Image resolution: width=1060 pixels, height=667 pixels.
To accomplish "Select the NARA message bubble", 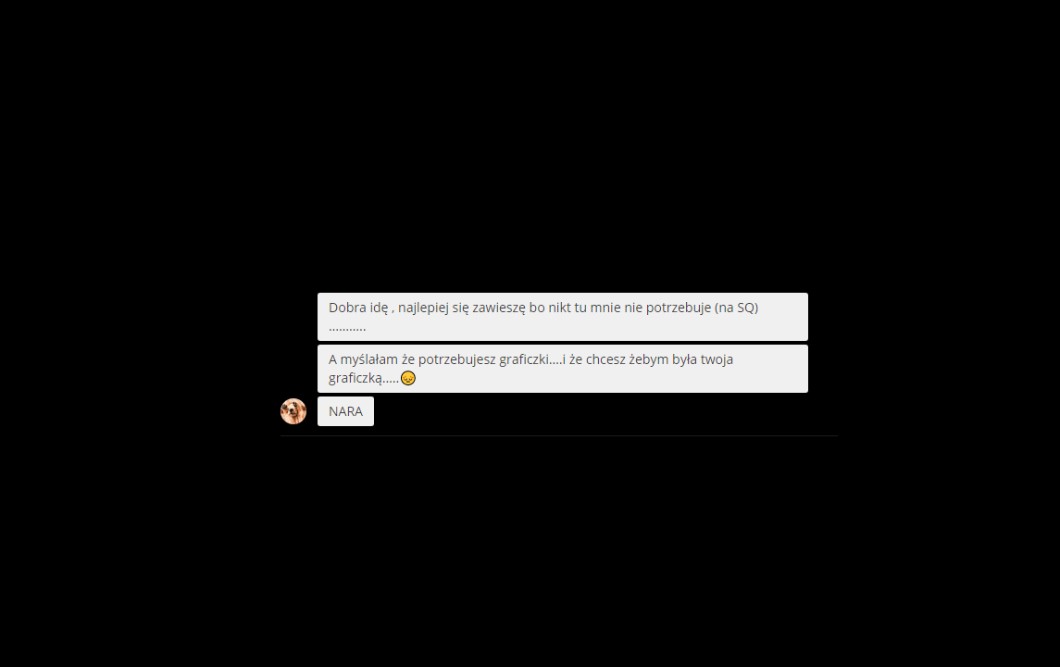I will click(345, 411).
